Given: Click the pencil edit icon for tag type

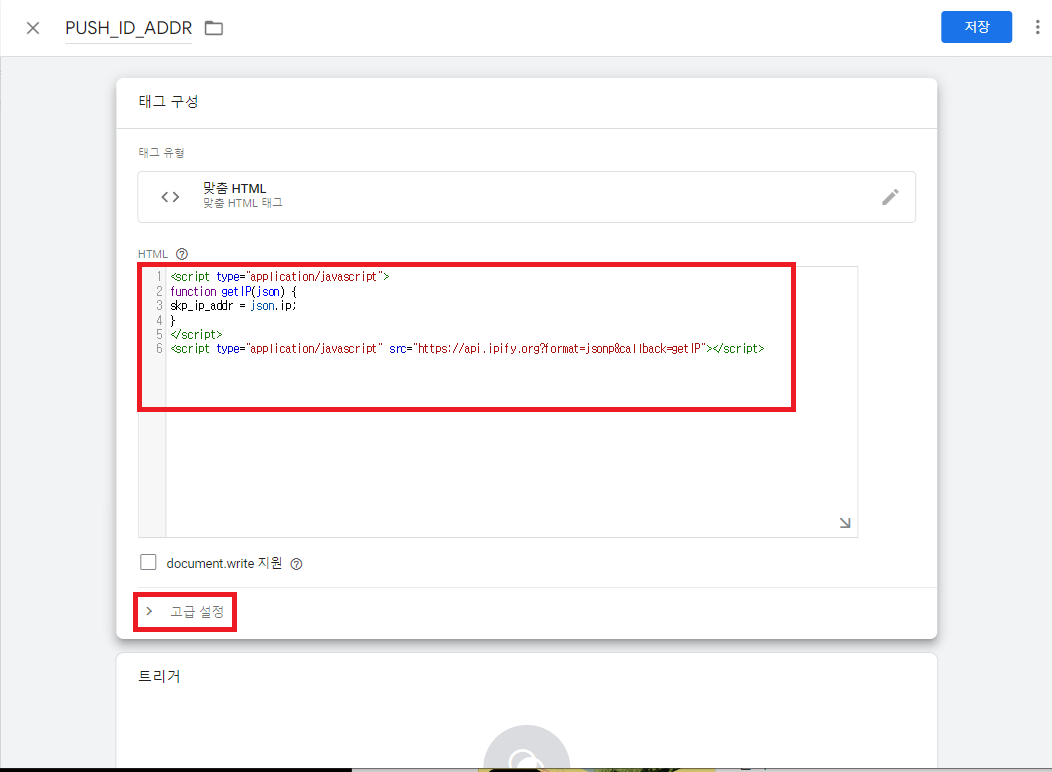Looking at the screenshot, I should click(x=890, y=197).
